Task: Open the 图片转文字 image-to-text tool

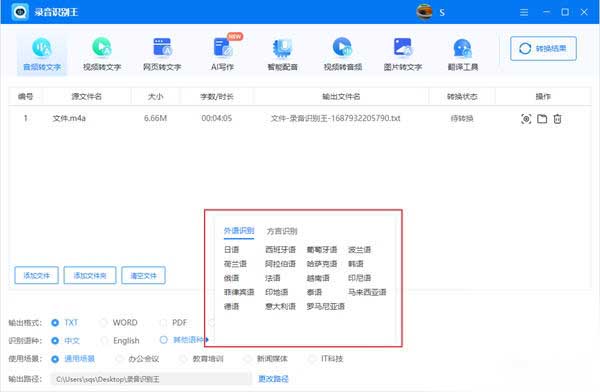Action: [403, 54]
